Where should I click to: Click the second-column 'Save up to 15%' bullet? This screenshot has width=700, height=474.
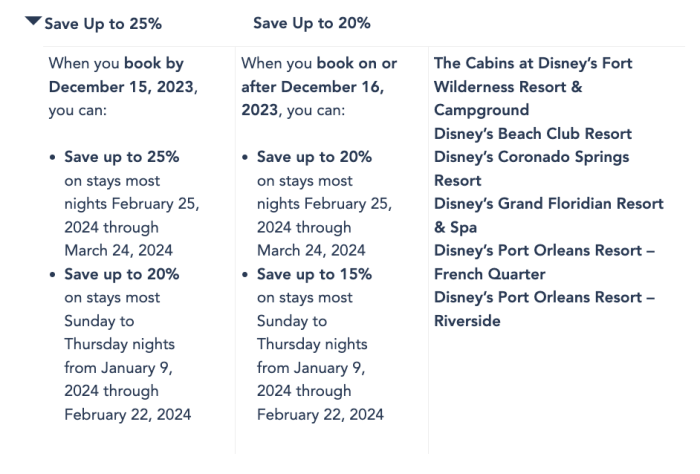tap(314, 274)
